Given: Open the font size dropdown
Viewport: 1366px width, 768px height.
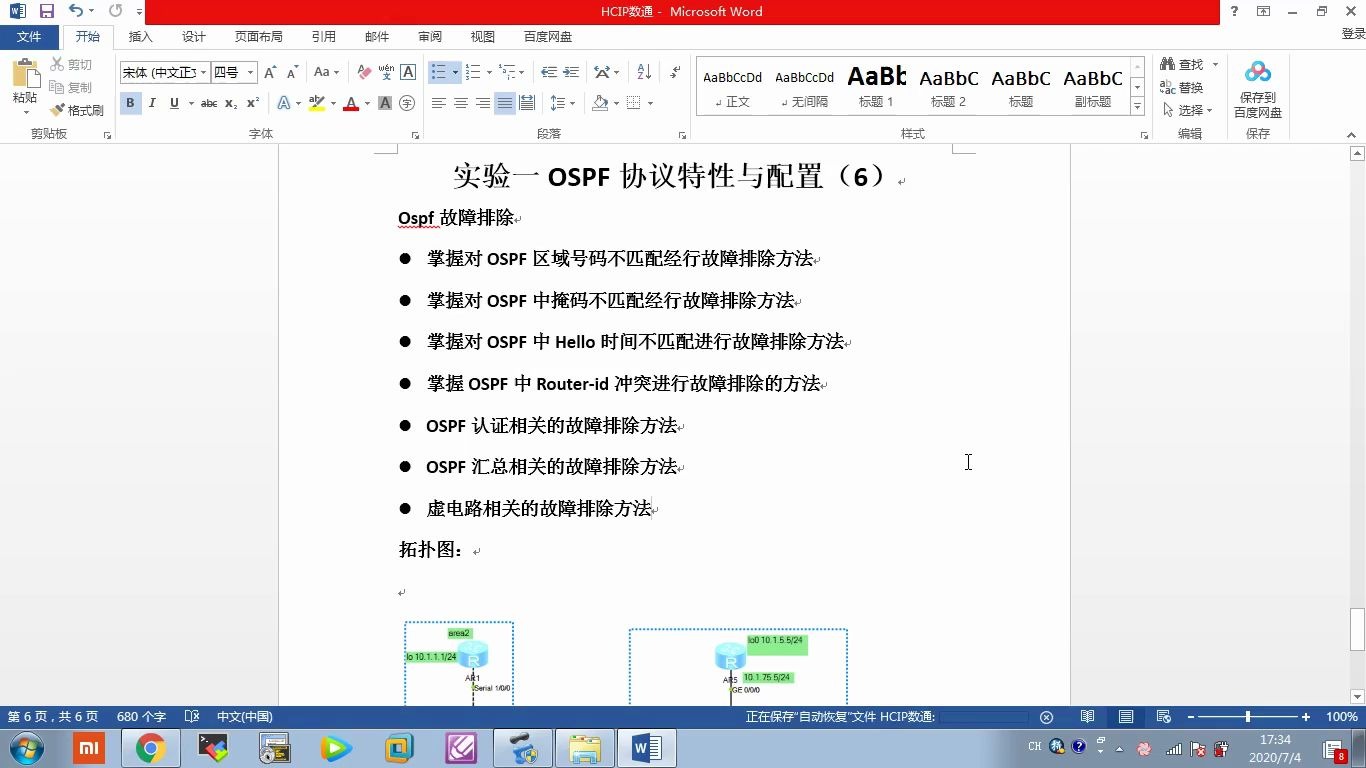Looking at the screenshot, I should pos(249,71).
